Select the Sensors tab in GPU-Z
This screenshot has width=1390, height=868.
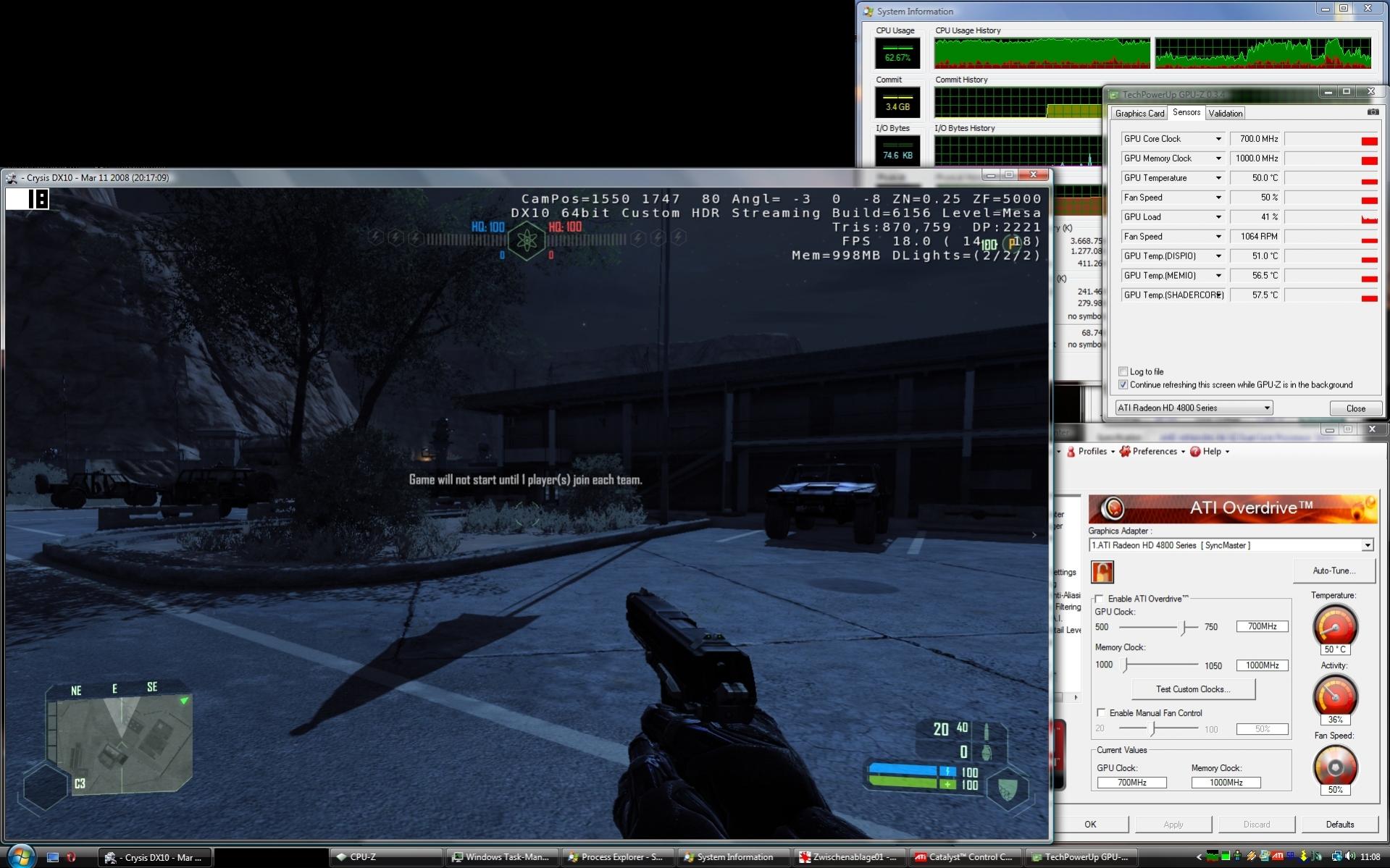1186,112
